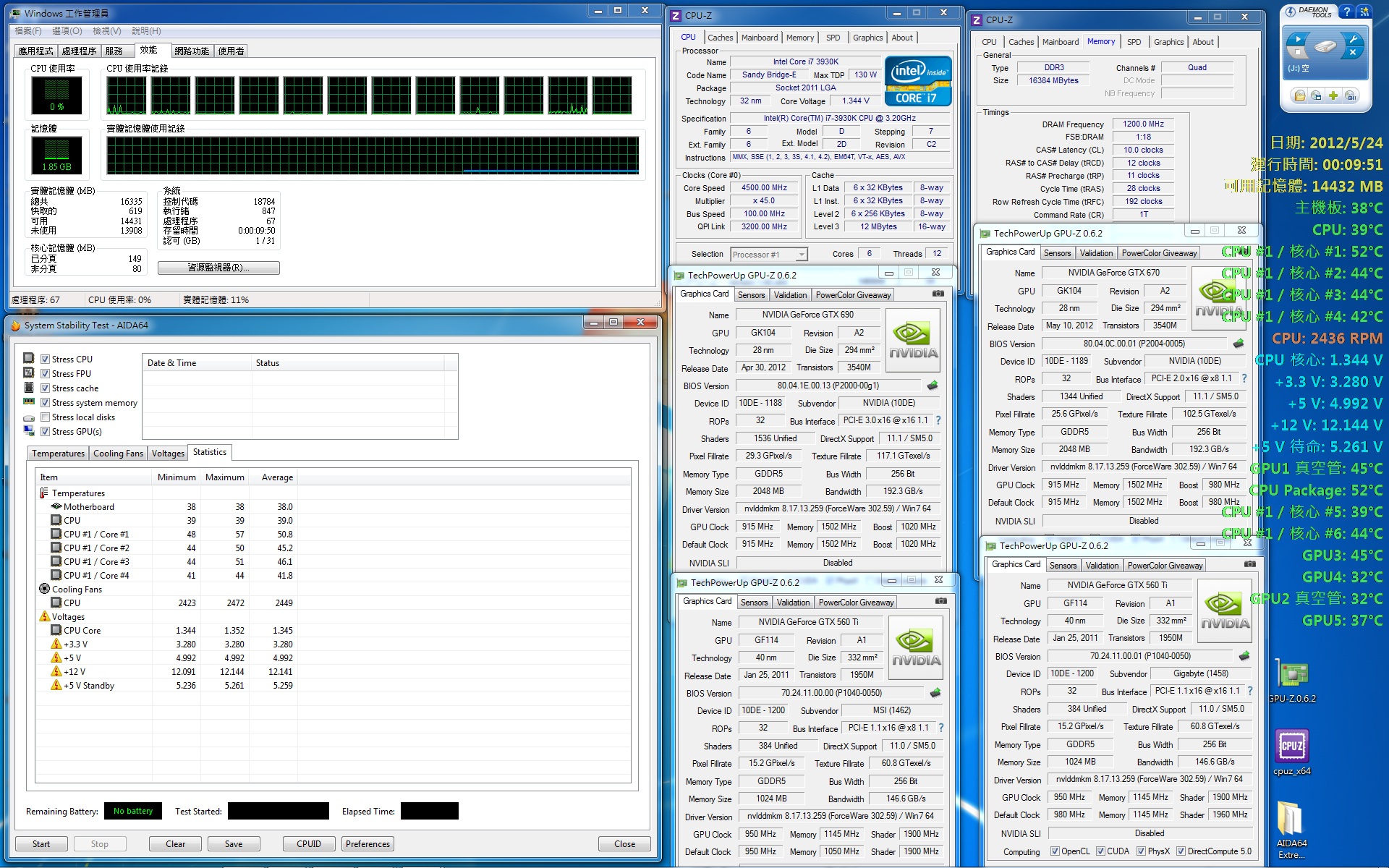The height and width of the screenshot is (868, 1389).
Task: Open PowerColor Giveaway tab in right GTX 560 Ti window
Action: 1165,565
